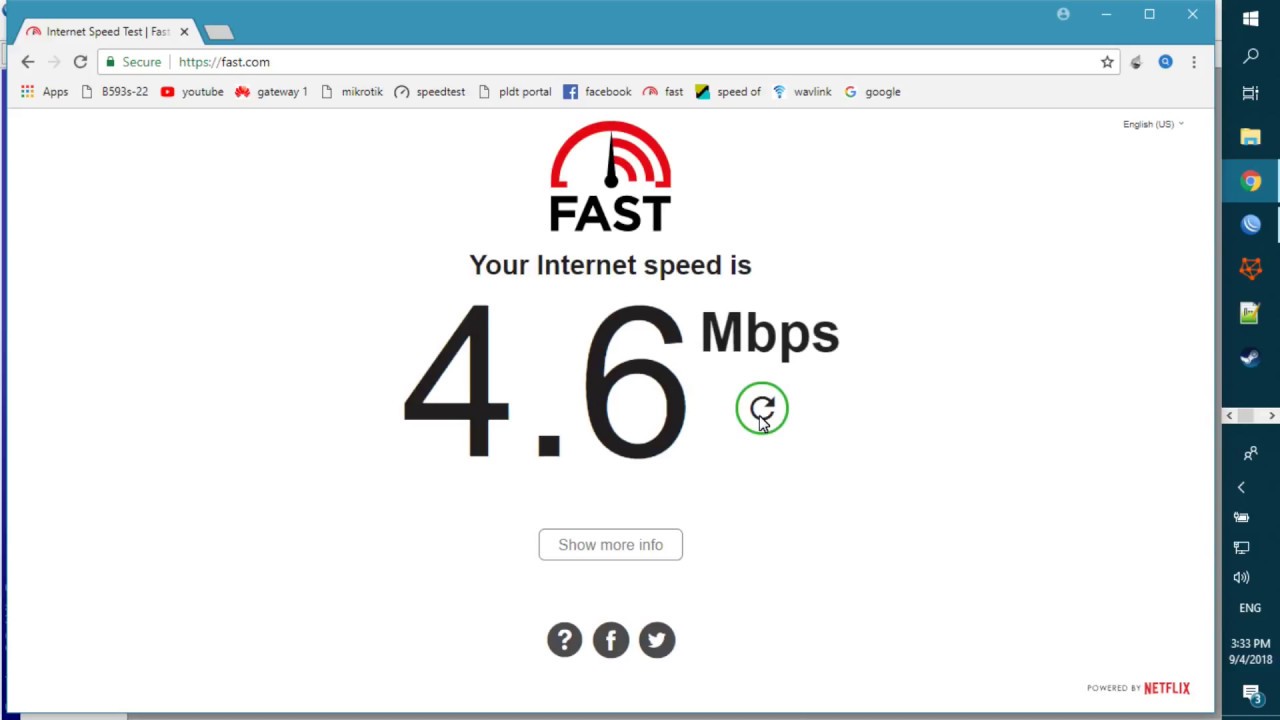Viewport: 1280px width, 720px height.
Task: Open the volume control in the taskbar
Action: pos(1241,577)
